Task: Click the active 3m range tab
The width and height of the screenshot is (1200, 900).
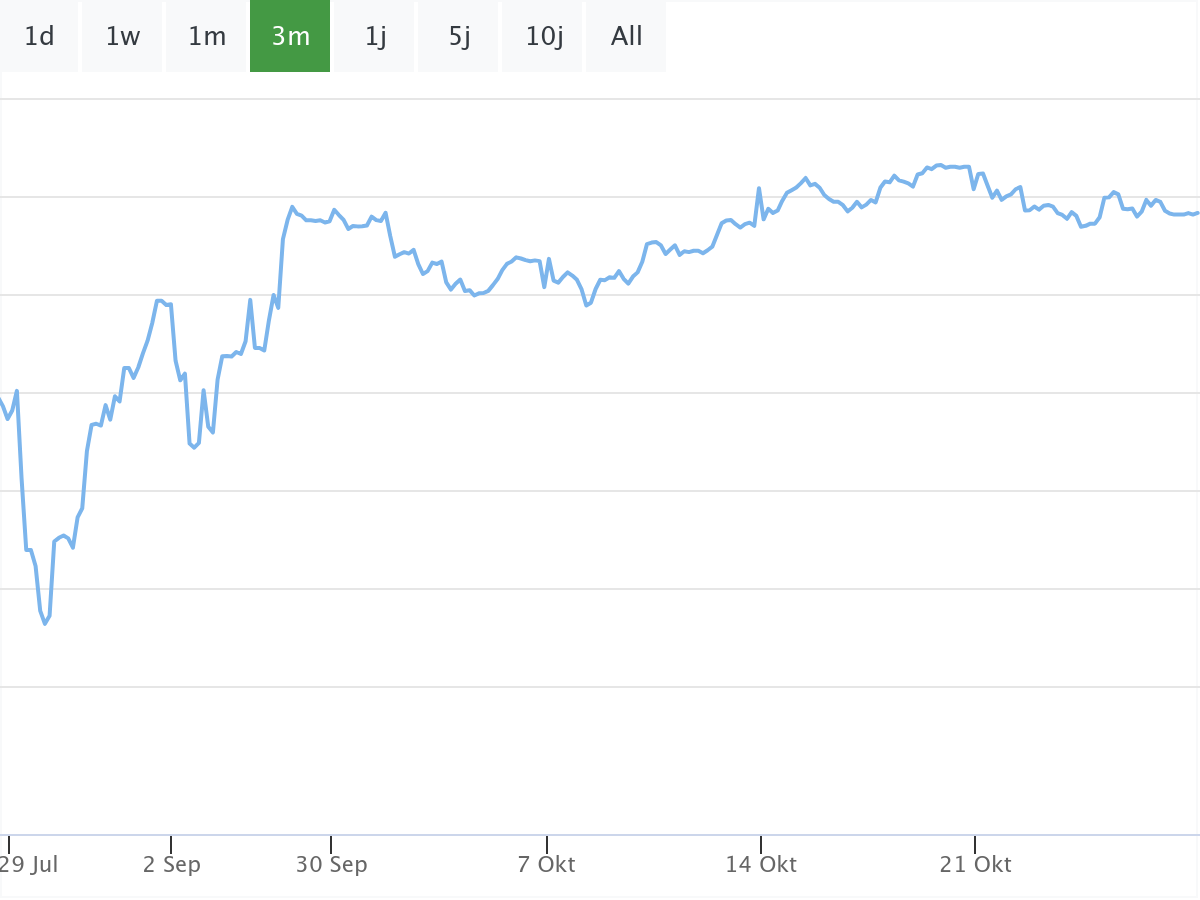Action: point(290,37)
